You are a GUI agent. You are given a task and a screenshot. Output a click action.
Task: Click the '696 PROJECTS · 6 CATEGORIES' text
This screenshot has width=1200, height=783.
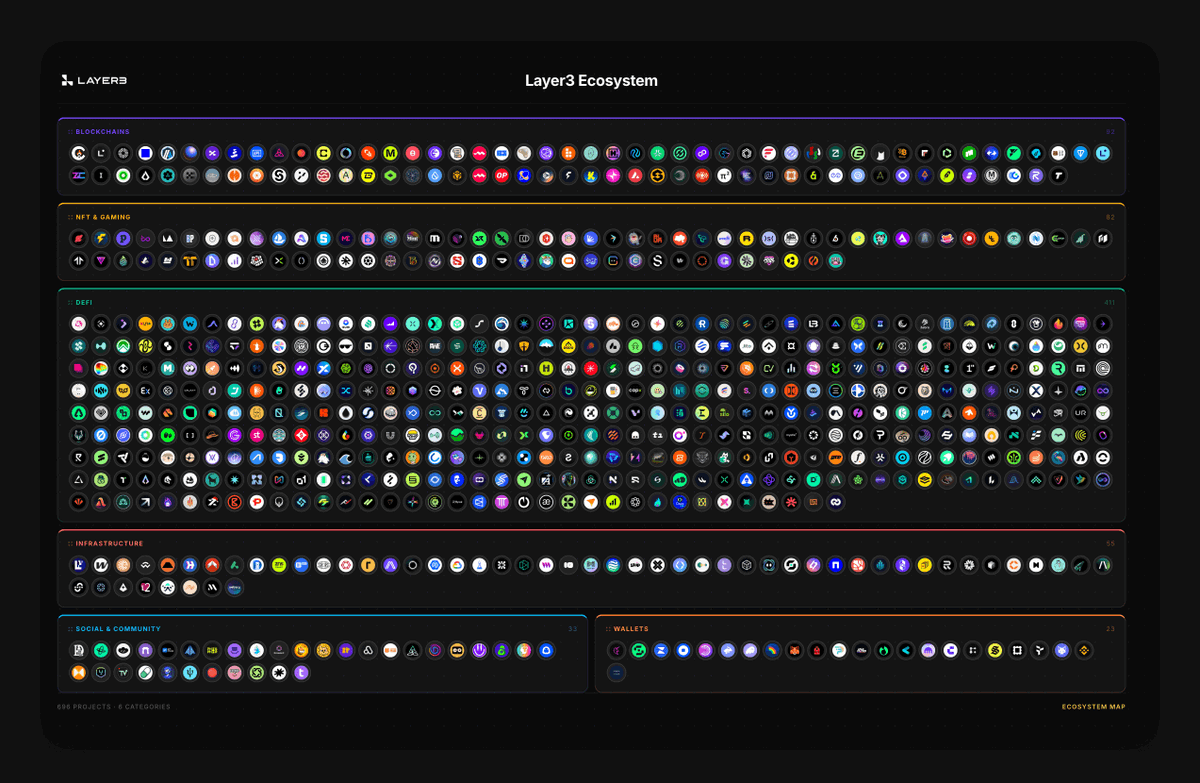tap(115, 707)
